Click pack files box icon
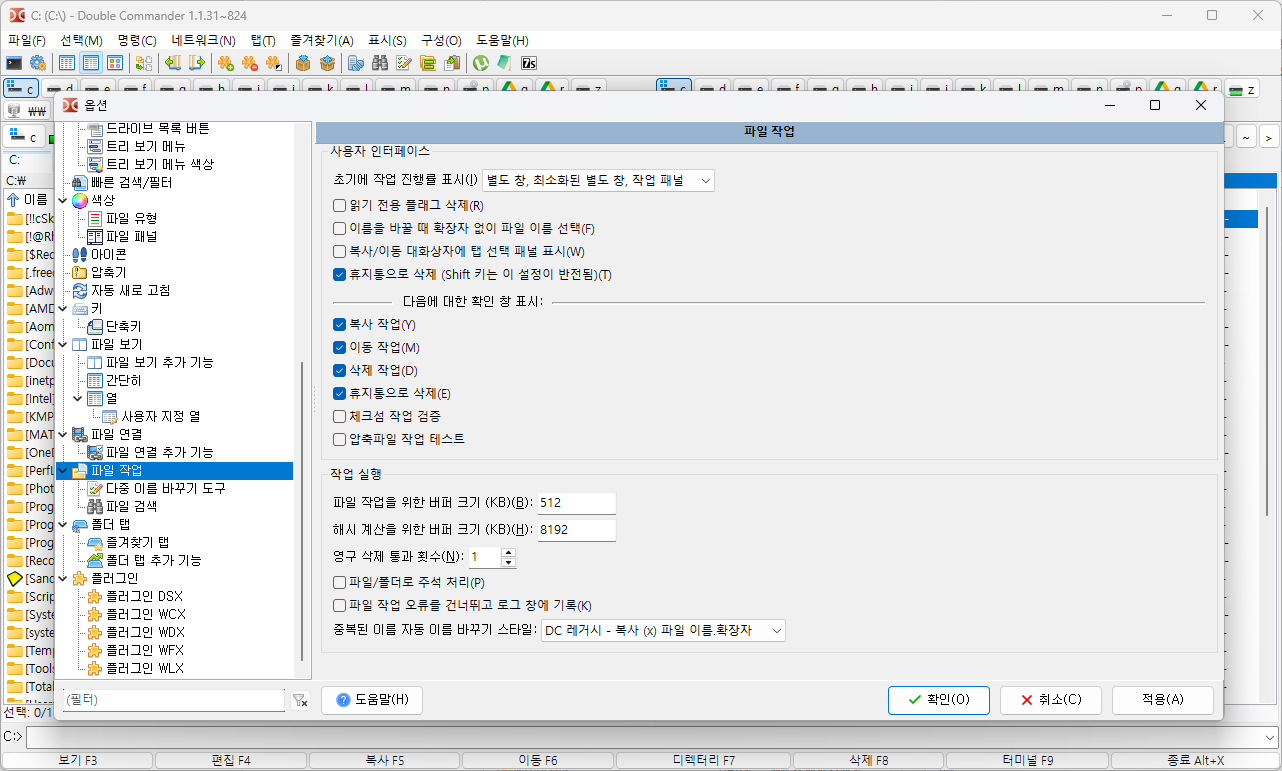Viewport: 1282px width, 771px height. point(303,63)
